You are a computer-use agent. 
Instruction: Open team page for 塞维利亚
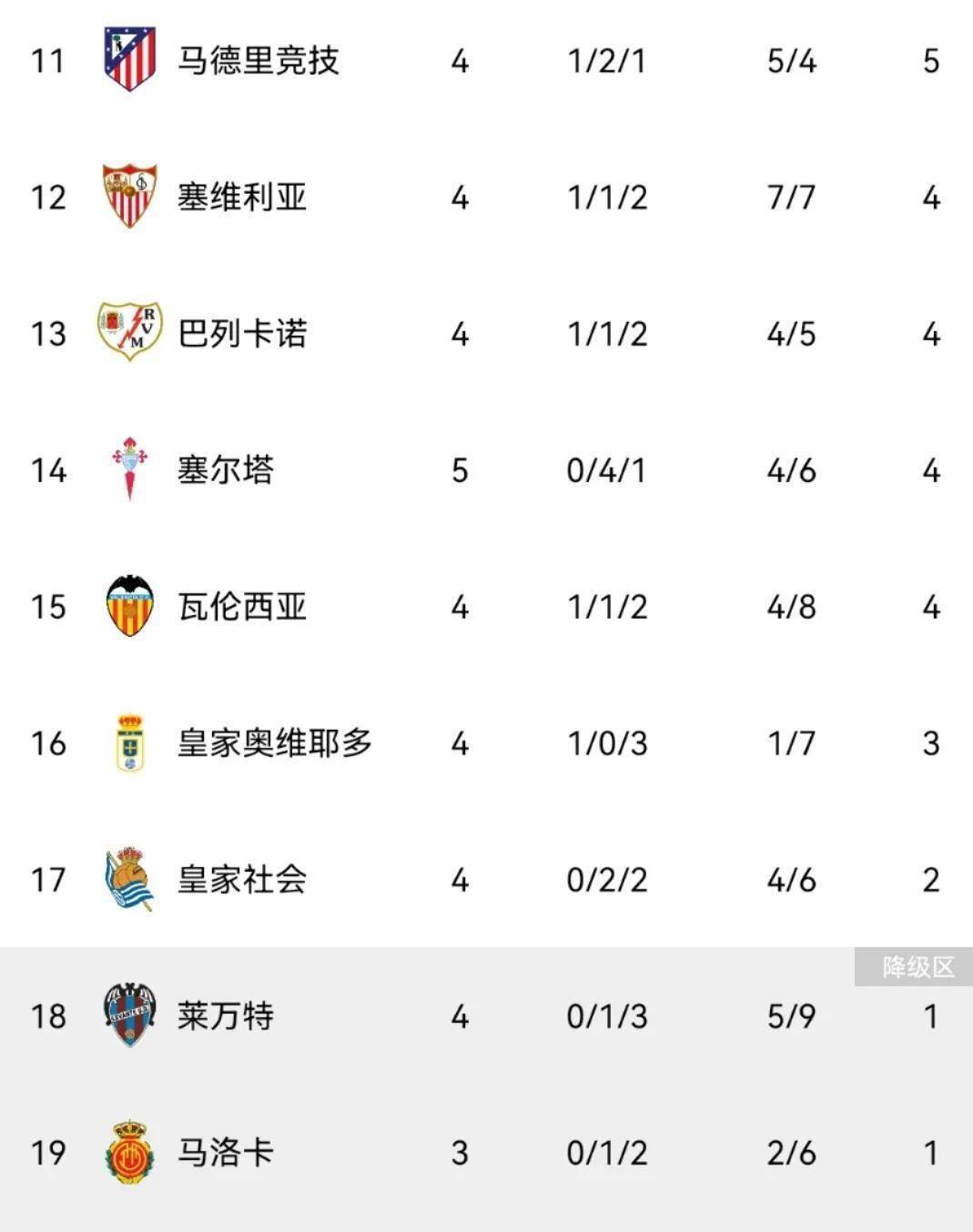[242, 197]
